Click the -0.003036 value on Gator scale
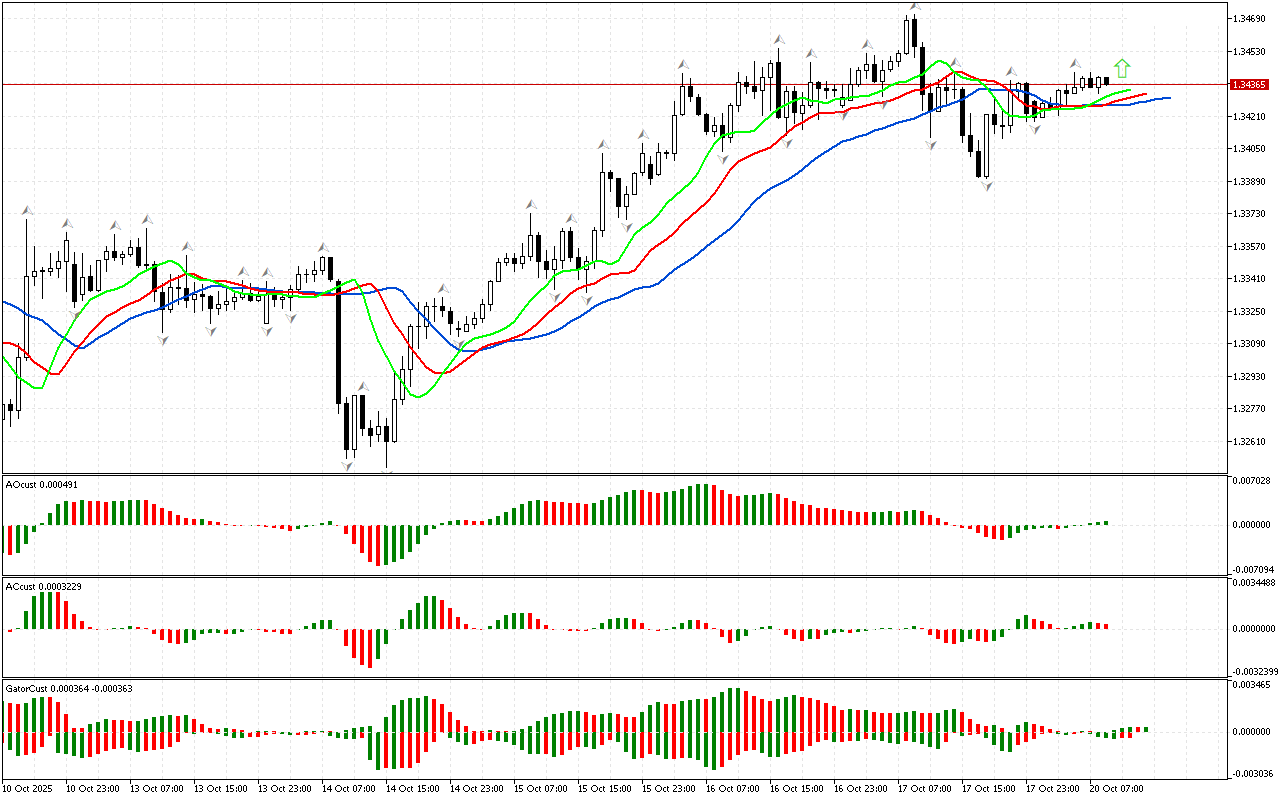This screenshot has width=1280, height=800. 1254,773
